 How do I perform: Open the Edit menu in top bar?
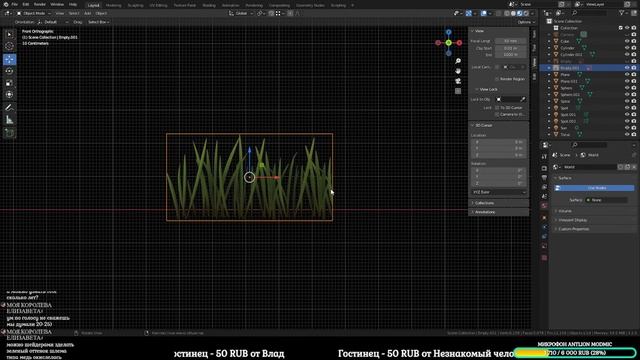26,4
